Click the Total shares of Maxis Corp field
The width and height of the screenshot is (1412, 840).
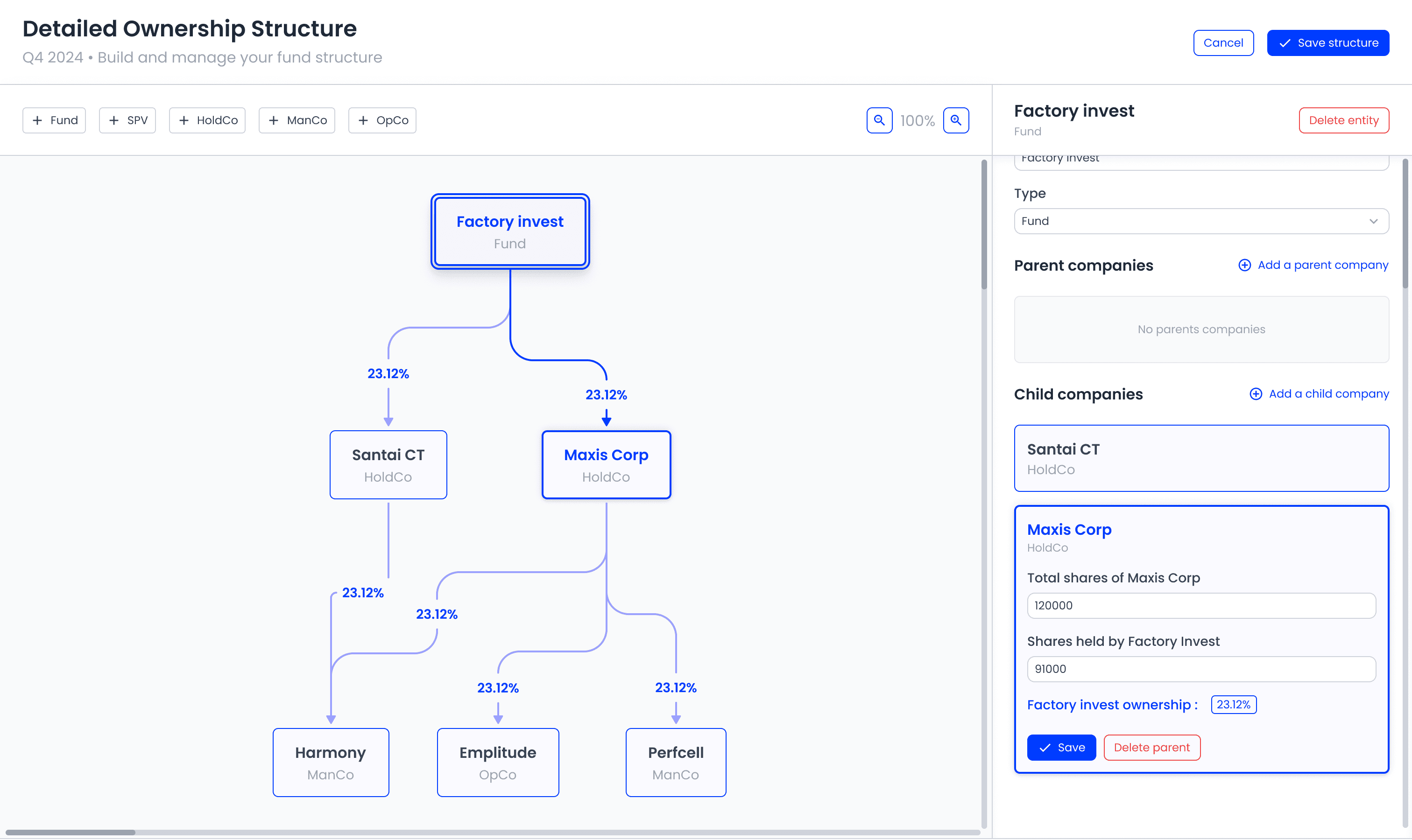click(x=1201, y=605)
